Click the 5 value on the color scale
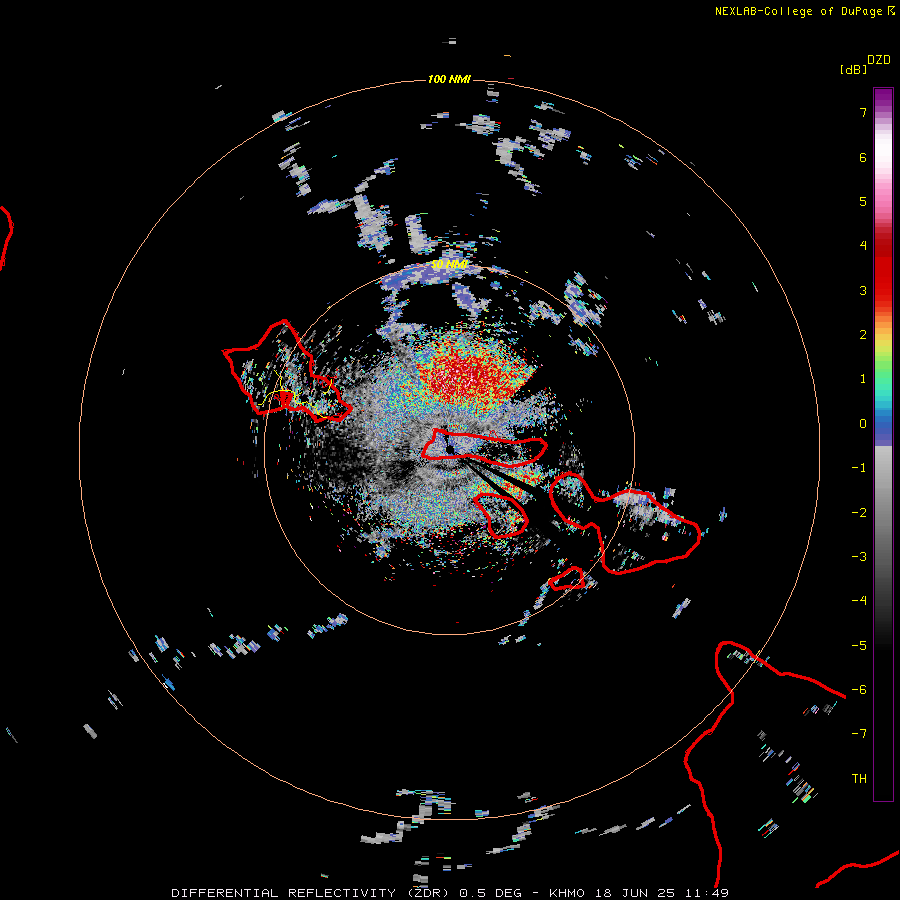The height and width of the screenshot is (900, 900). coord(863,201)
